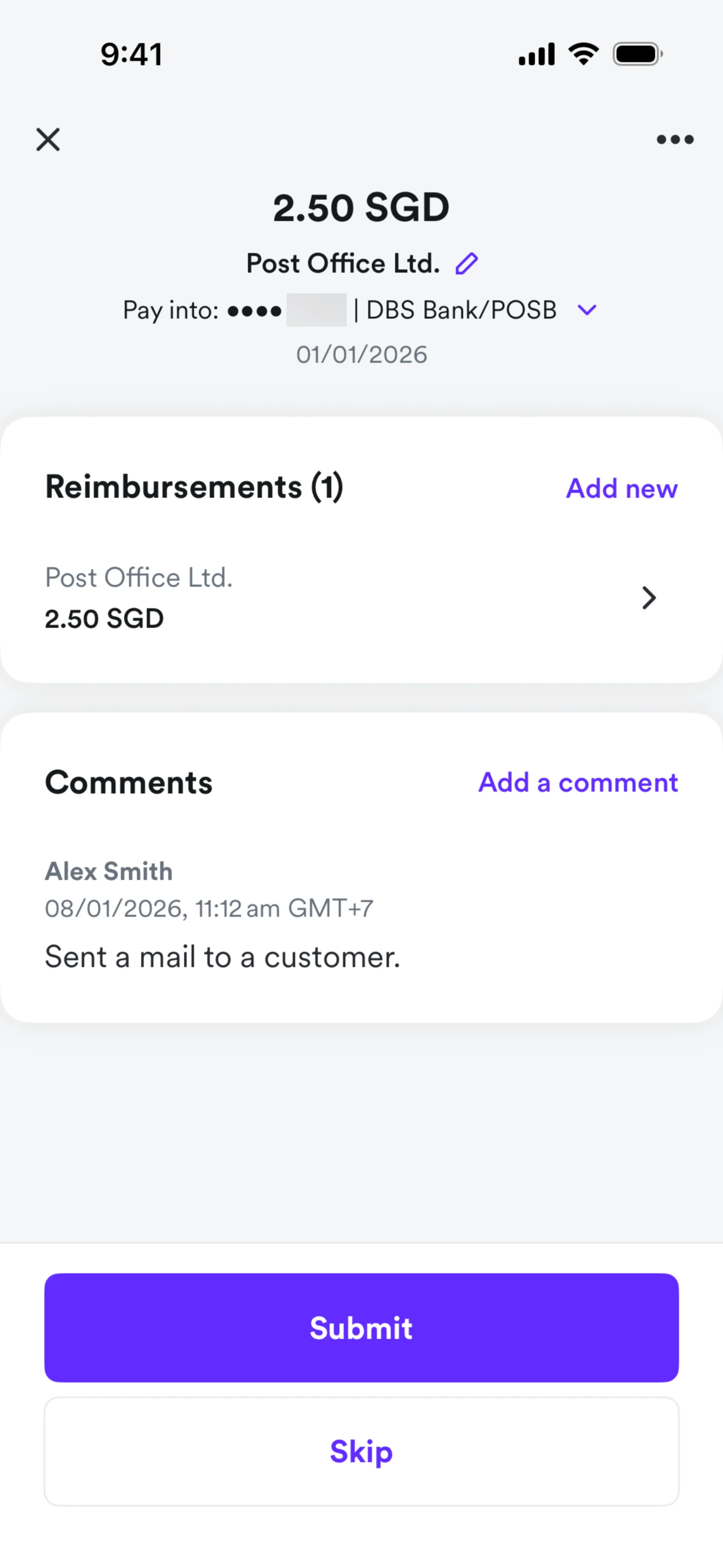723x1568 pixels.
Task: Open the three-dot more options menu
Action: coord(675,139)
